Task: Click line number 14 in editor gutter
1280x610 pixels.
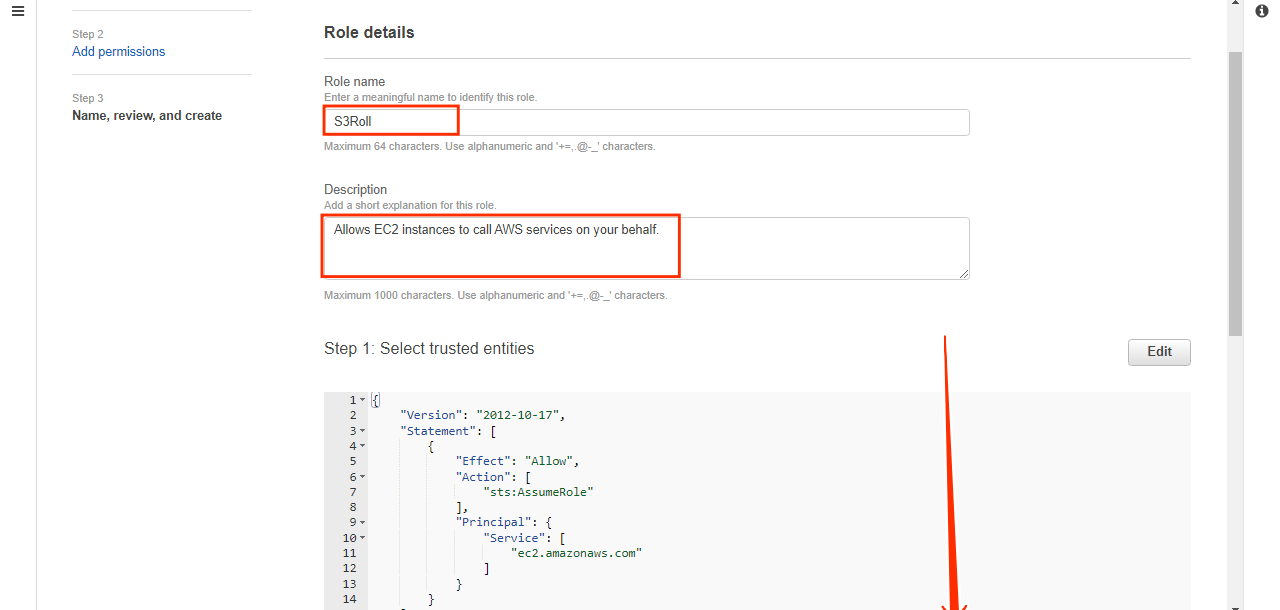Action: pyautogui.click(x=349, y=599)
